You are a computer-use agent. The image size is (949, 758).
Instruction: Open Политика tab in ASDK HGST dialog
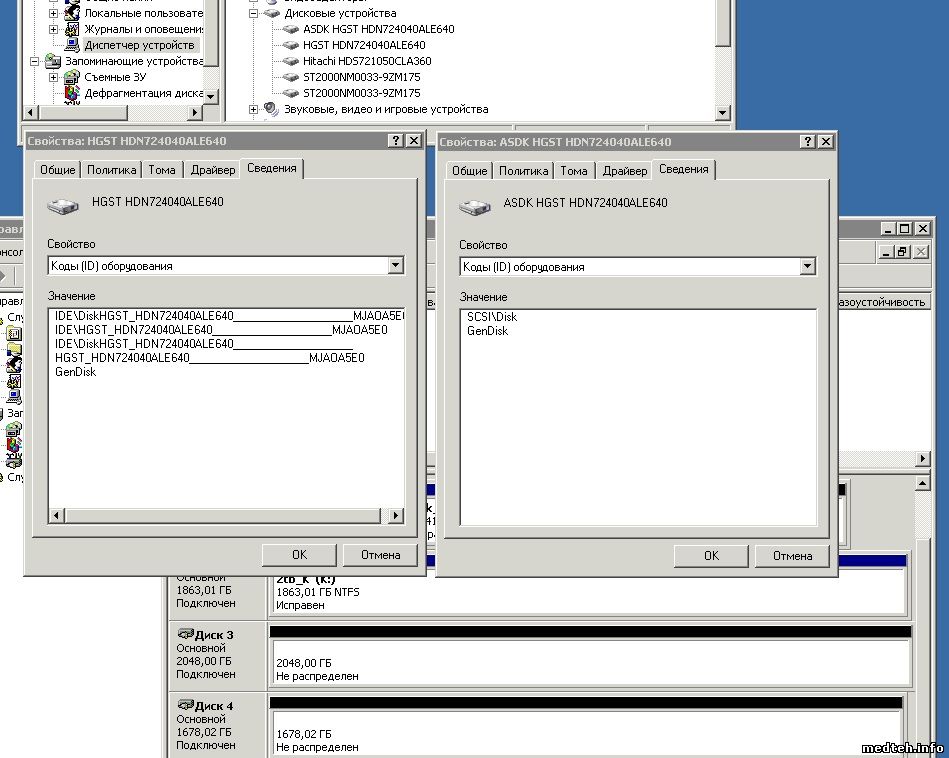pos(523,171)
